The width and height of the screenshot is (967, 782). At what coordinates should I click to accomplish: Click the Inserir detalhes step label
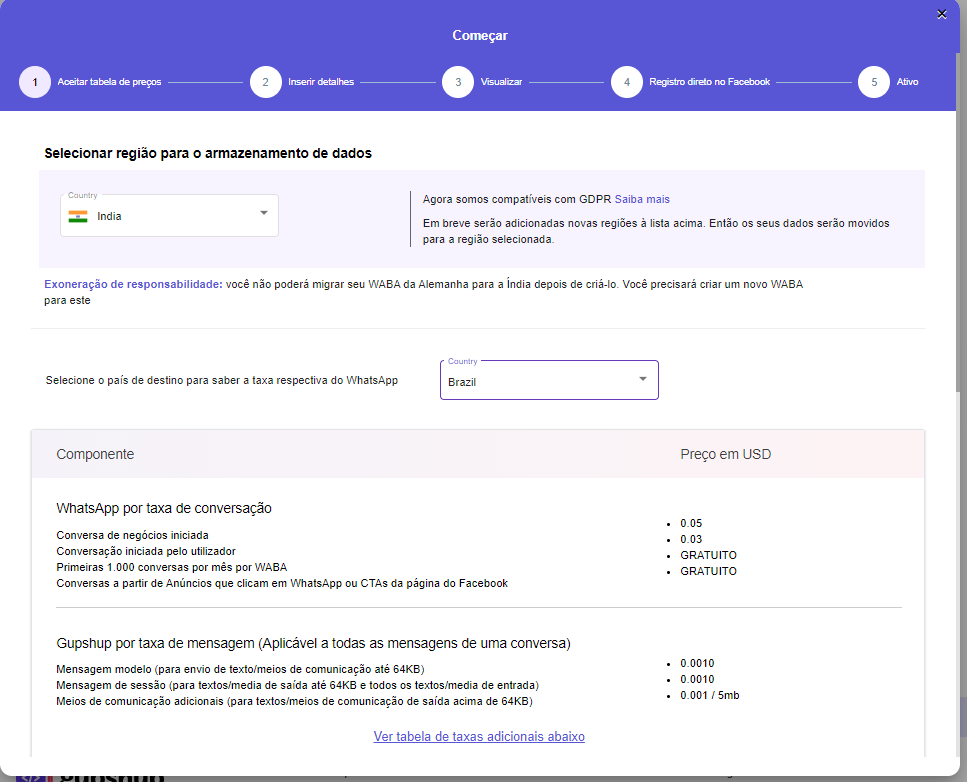pos(321,82)
